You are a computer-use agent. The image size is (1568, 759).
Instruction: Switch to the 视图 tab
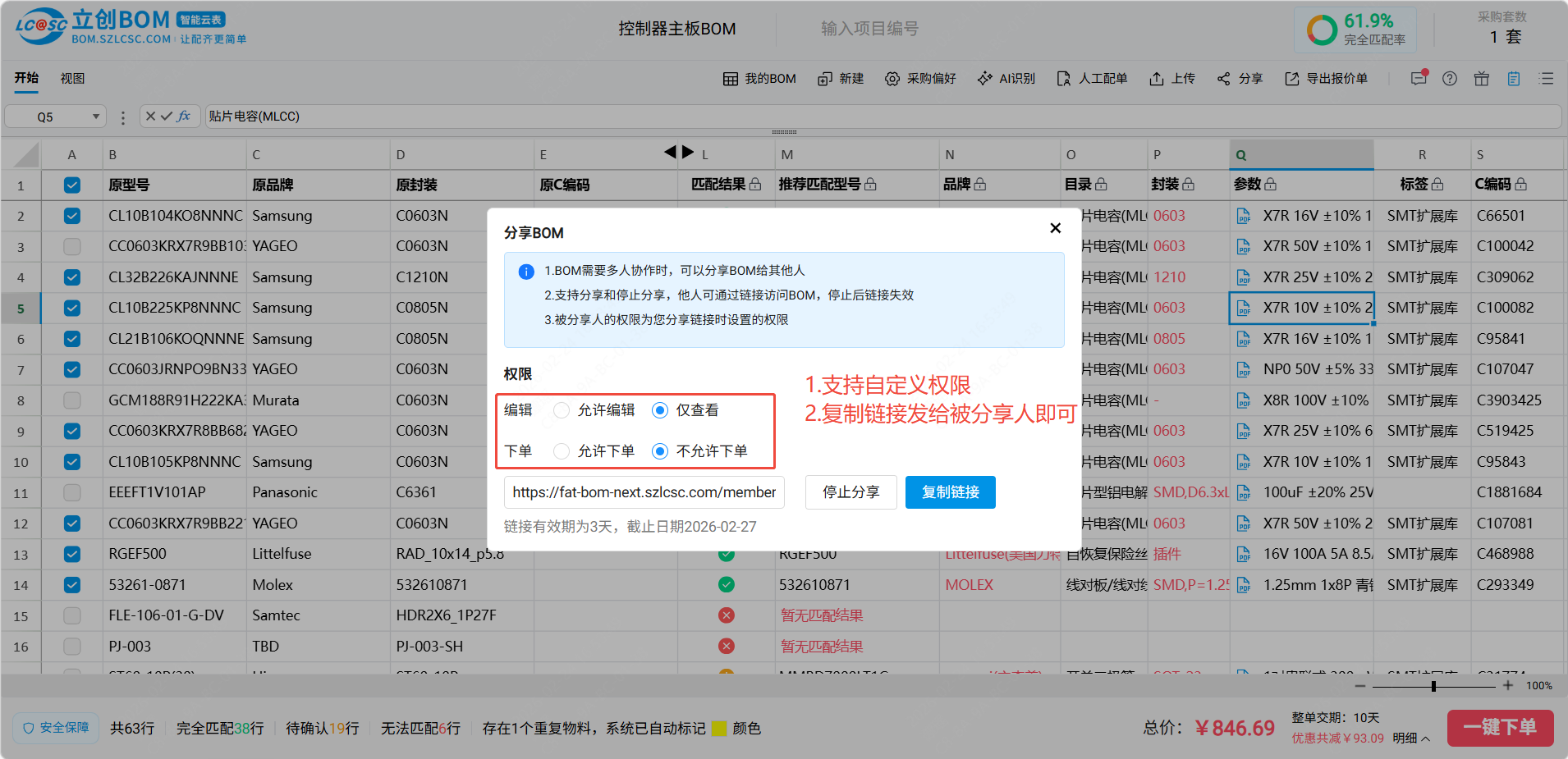click(x=72, y=79)
